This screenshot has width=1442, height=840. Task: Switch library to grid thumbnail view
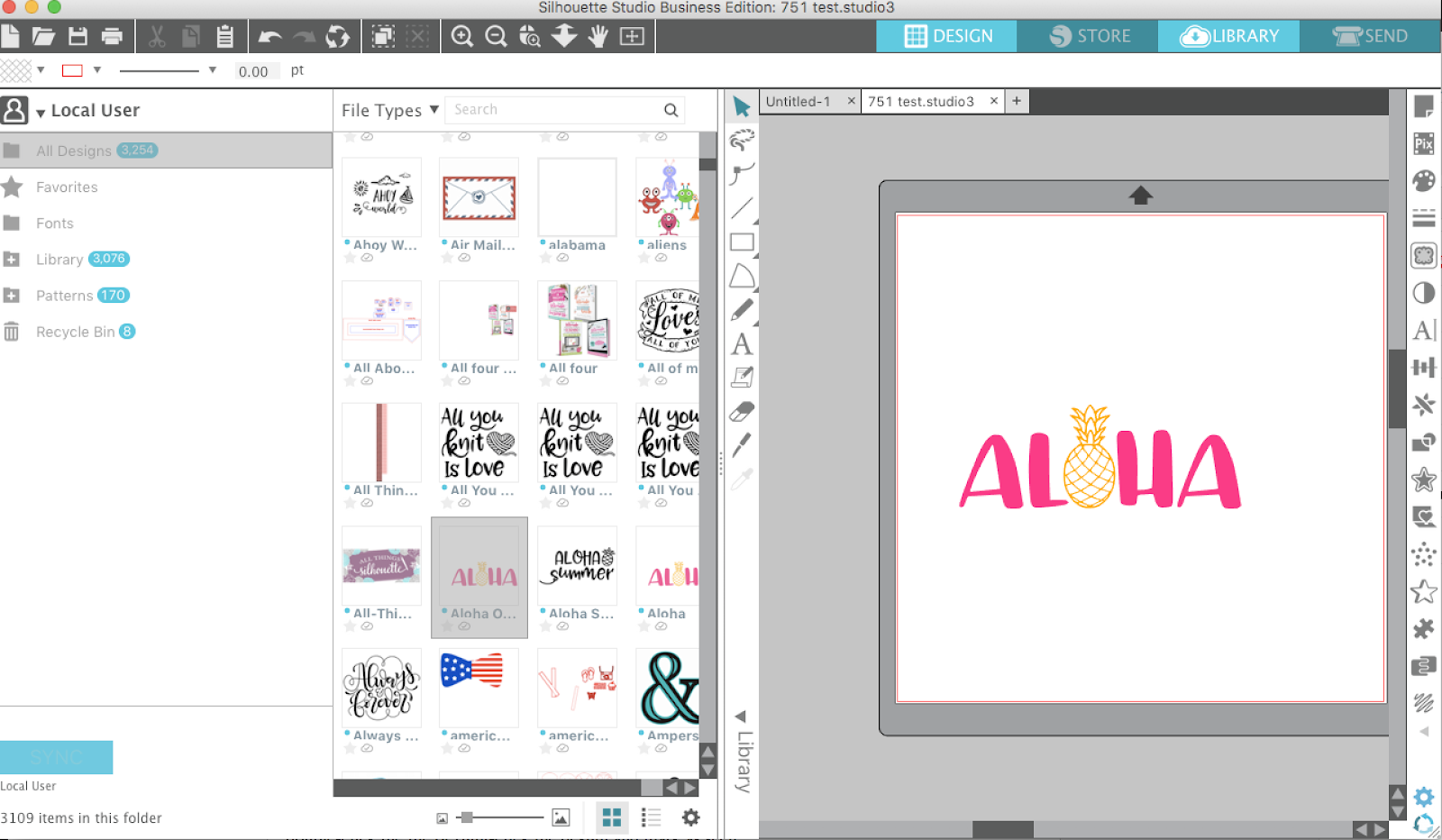(612, 817)
